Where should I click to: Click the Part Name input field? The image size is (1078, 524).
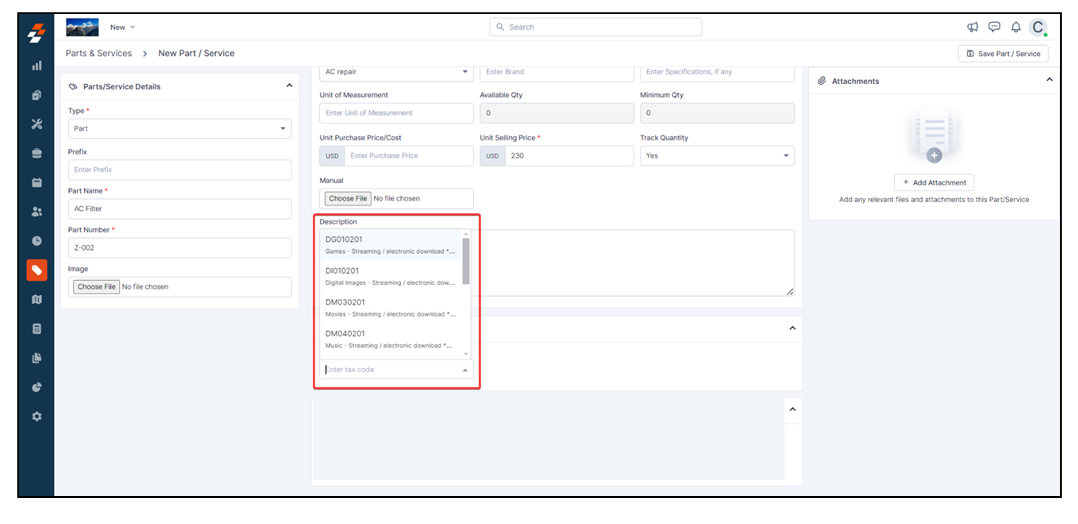click(x=180, y=209)
